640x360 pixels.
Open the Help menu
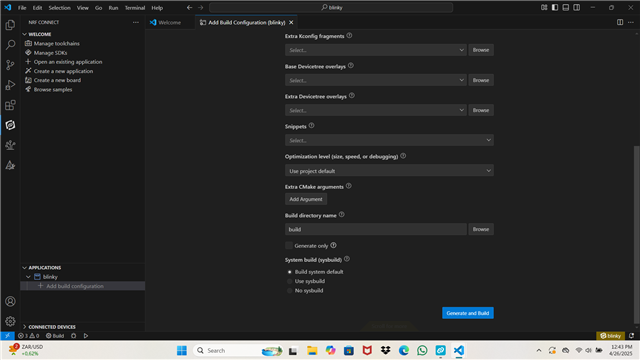[x=157, y=7]
